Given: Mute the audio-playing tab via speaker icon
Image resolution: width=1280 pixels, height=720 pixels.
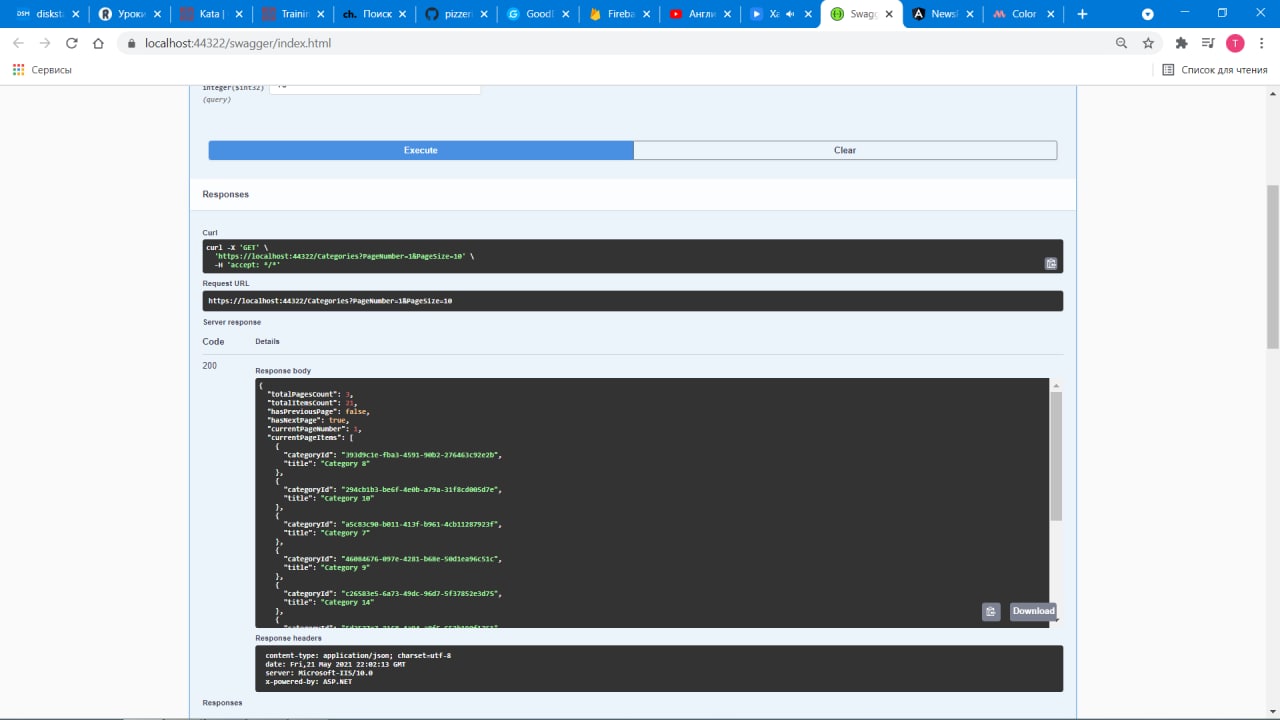Looking at the screenshot, I should 791,14.
